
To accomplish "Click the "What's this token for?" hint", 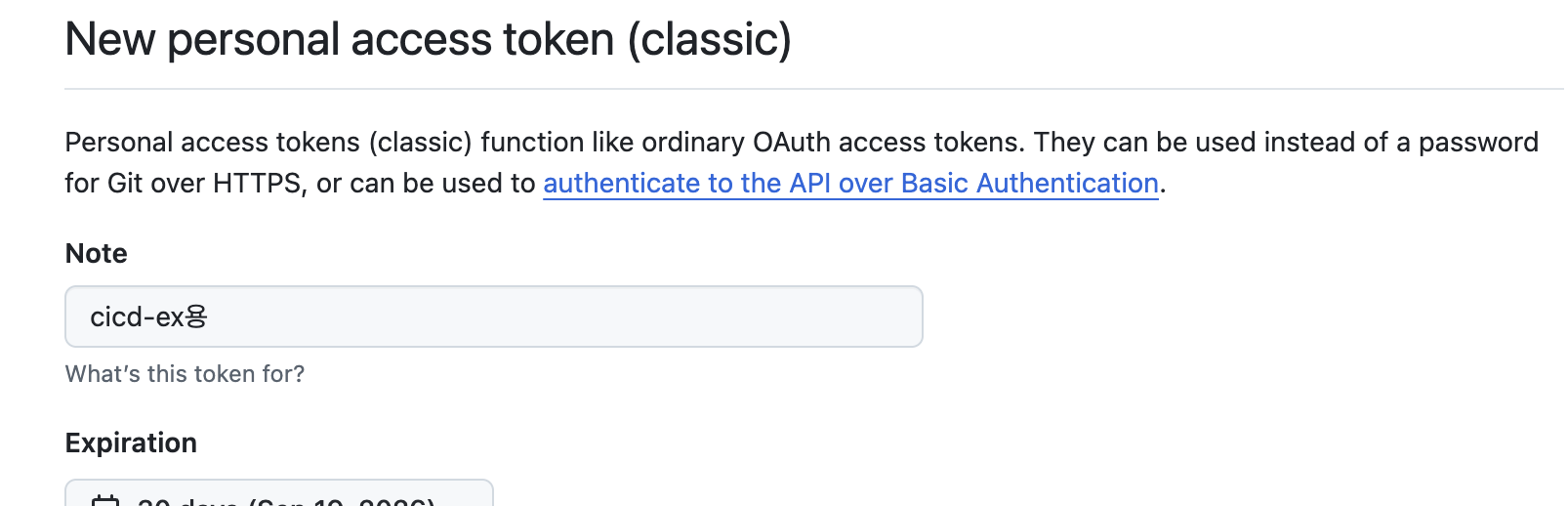I will [x=185, y=374].
